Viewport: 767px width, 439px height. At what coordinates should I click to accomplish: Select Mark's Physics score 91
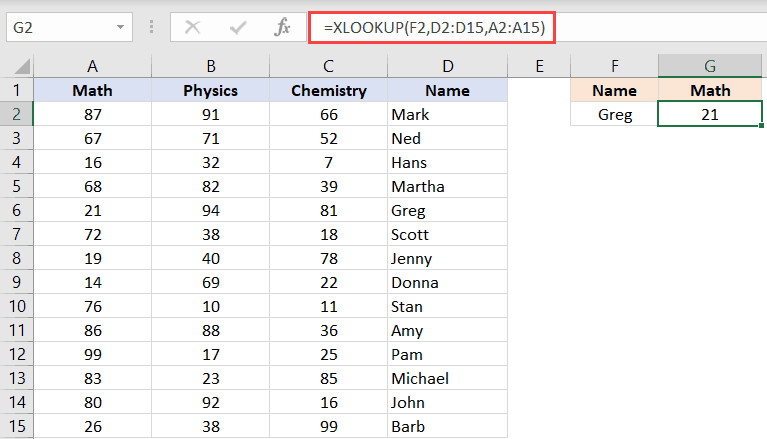pyautogui.click(x=210, y=115)
